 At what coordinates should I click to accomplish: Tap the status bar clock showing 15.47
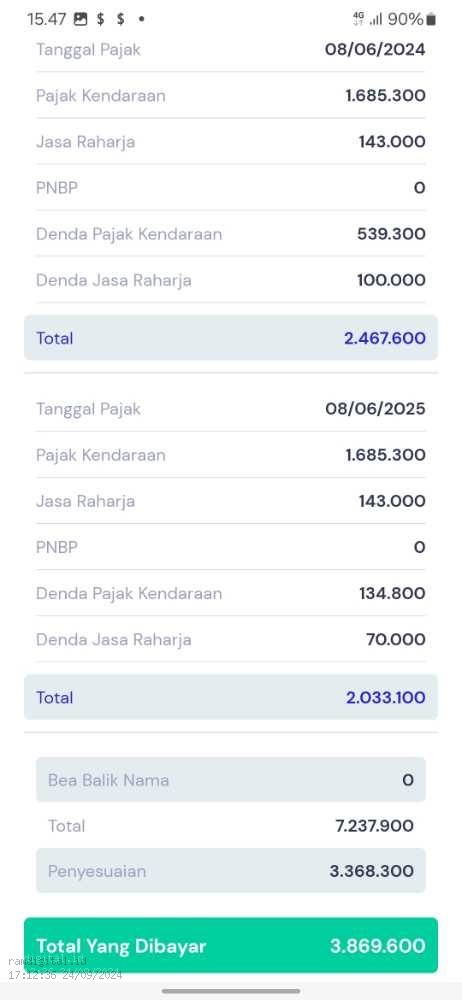click(47, 19)
